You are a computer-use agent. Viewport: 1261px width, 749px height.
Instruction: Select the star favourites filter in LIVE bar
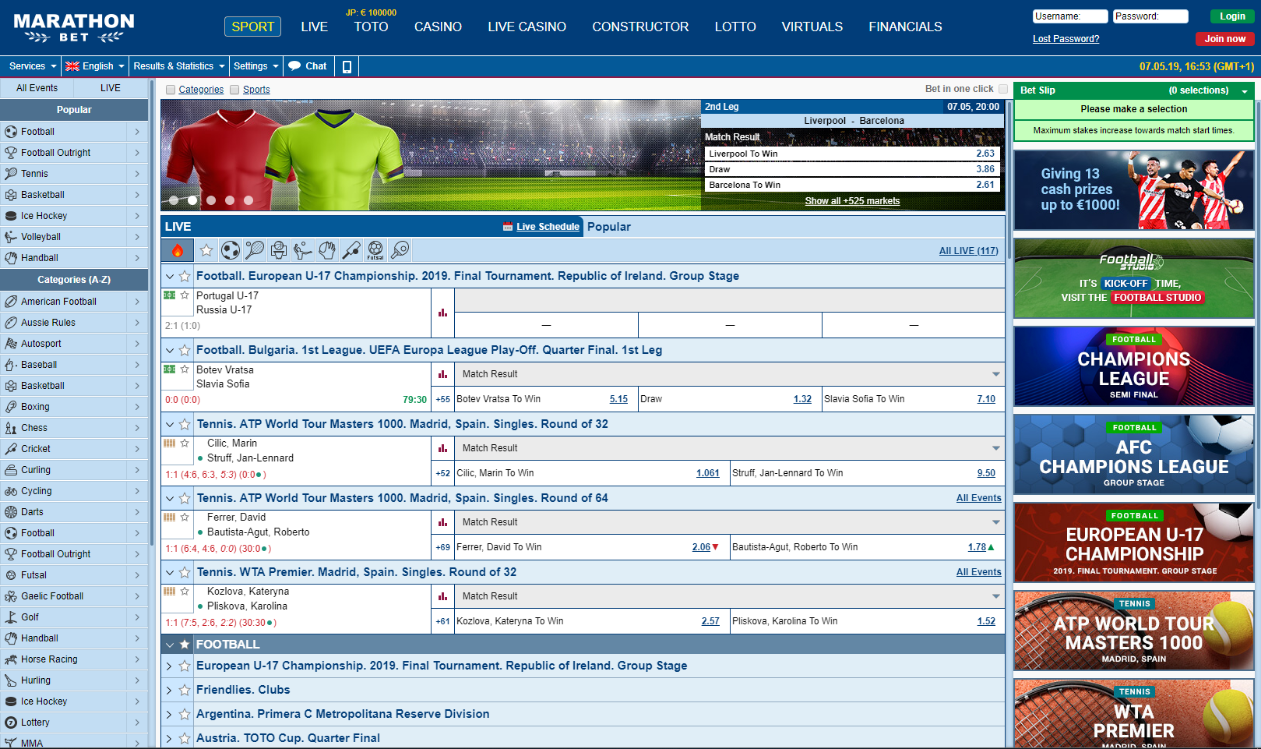tap(206, 250)
